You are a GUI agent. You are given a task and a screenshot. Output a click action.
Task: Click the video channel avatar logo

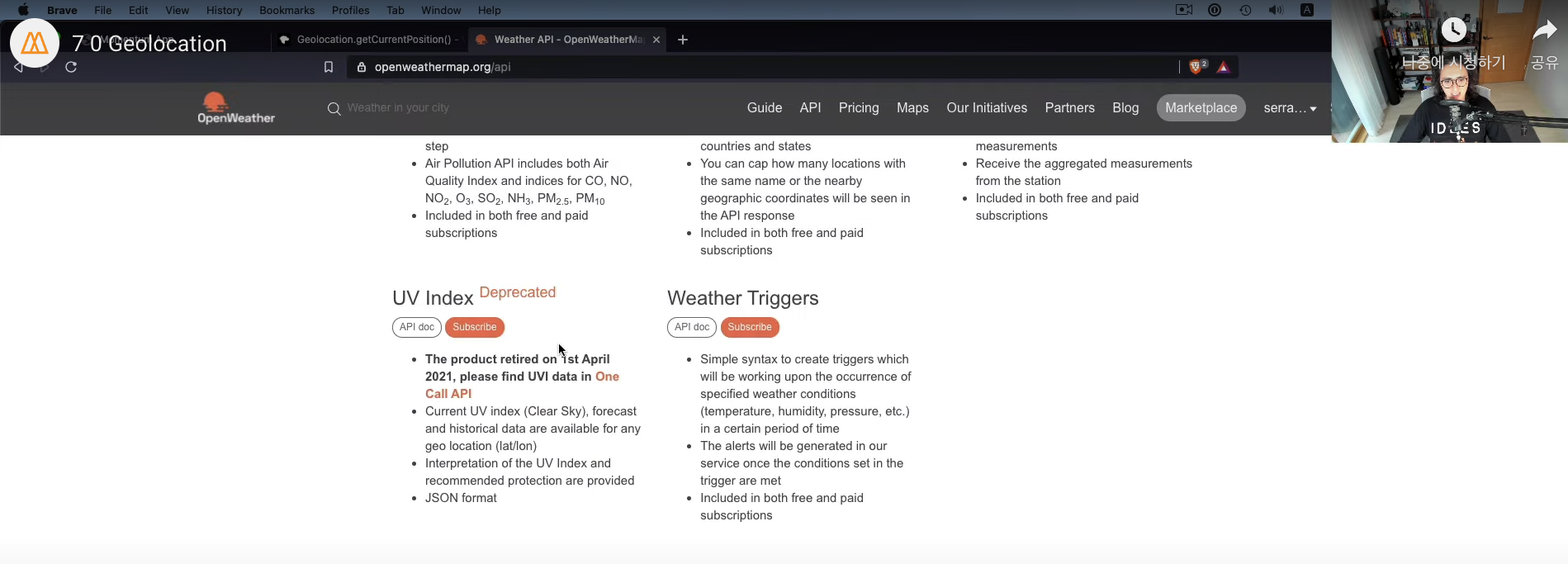tap(35, 43)
